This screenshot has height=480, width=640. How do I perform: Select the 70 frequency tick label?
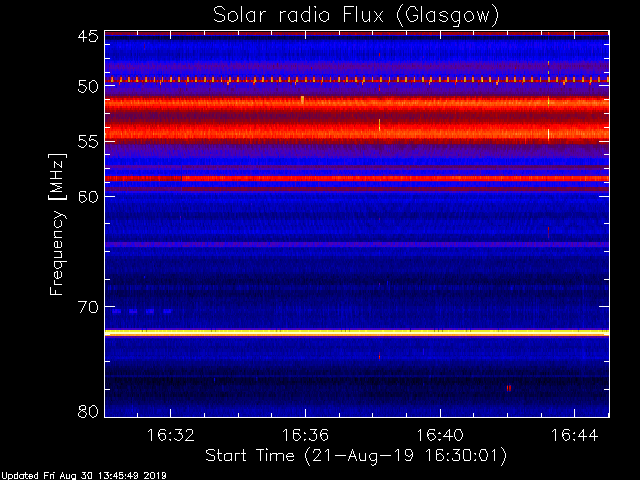coord(88,307)
